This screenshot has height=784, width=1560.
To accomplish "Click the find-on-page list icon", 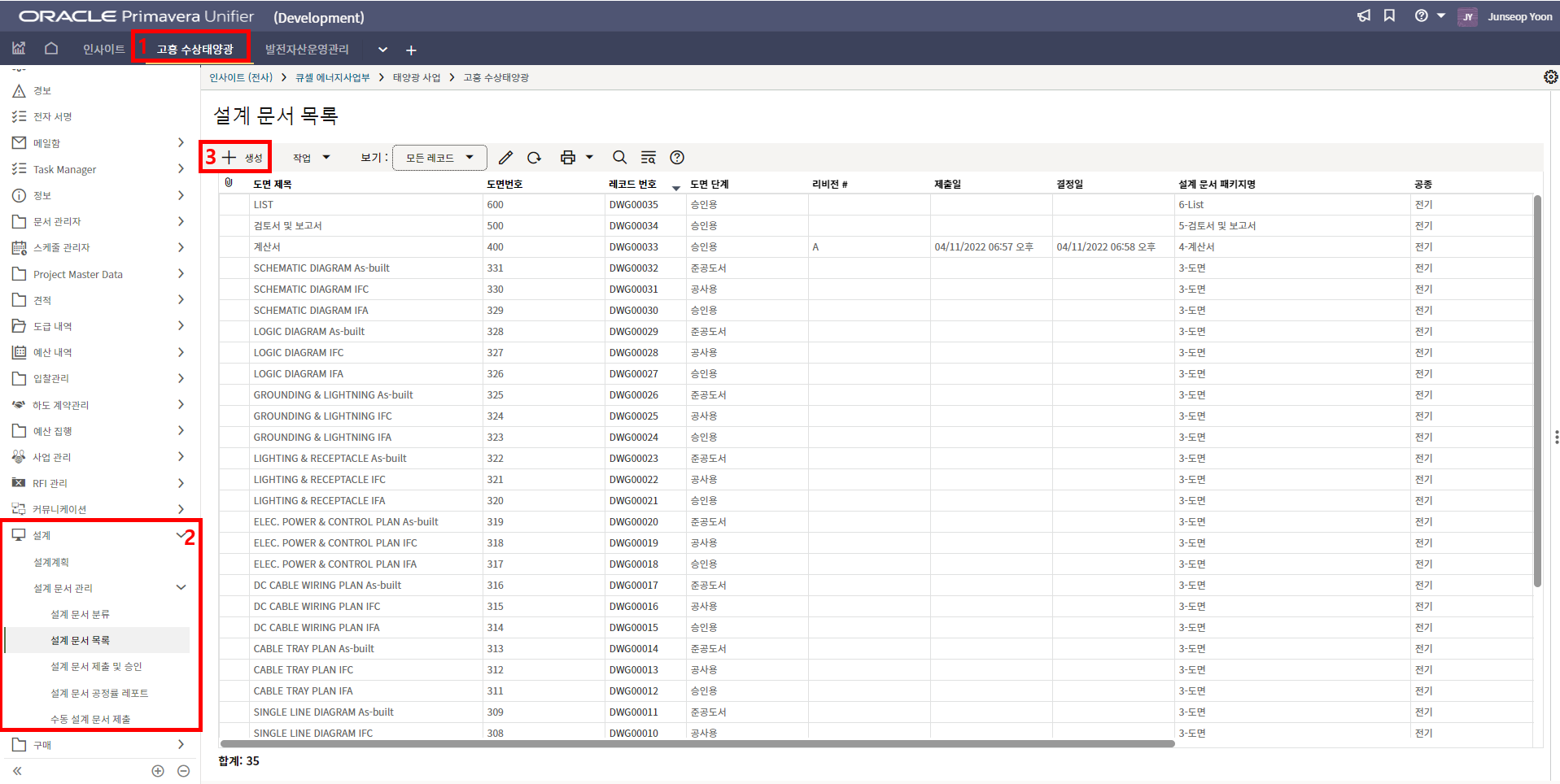I will pos(648,158).
